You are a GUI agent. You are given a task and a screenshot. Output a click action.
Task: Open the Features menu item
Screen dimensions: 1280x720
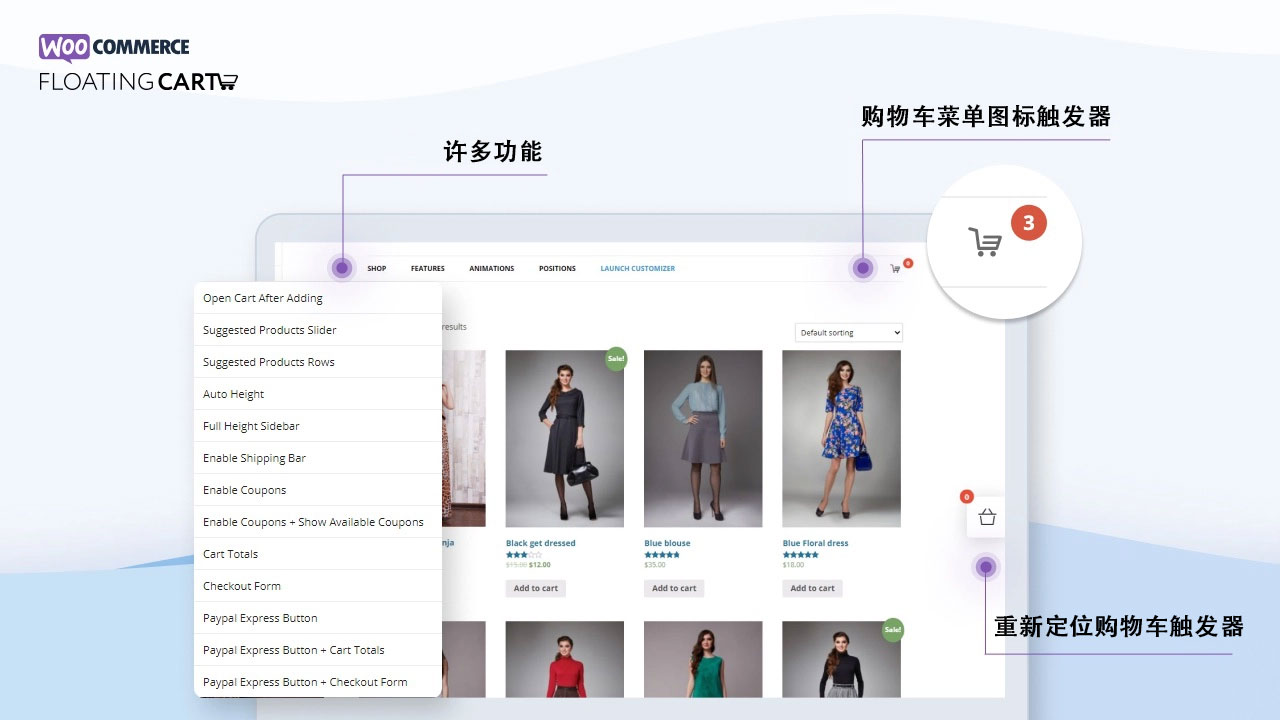tap(427, 268)
